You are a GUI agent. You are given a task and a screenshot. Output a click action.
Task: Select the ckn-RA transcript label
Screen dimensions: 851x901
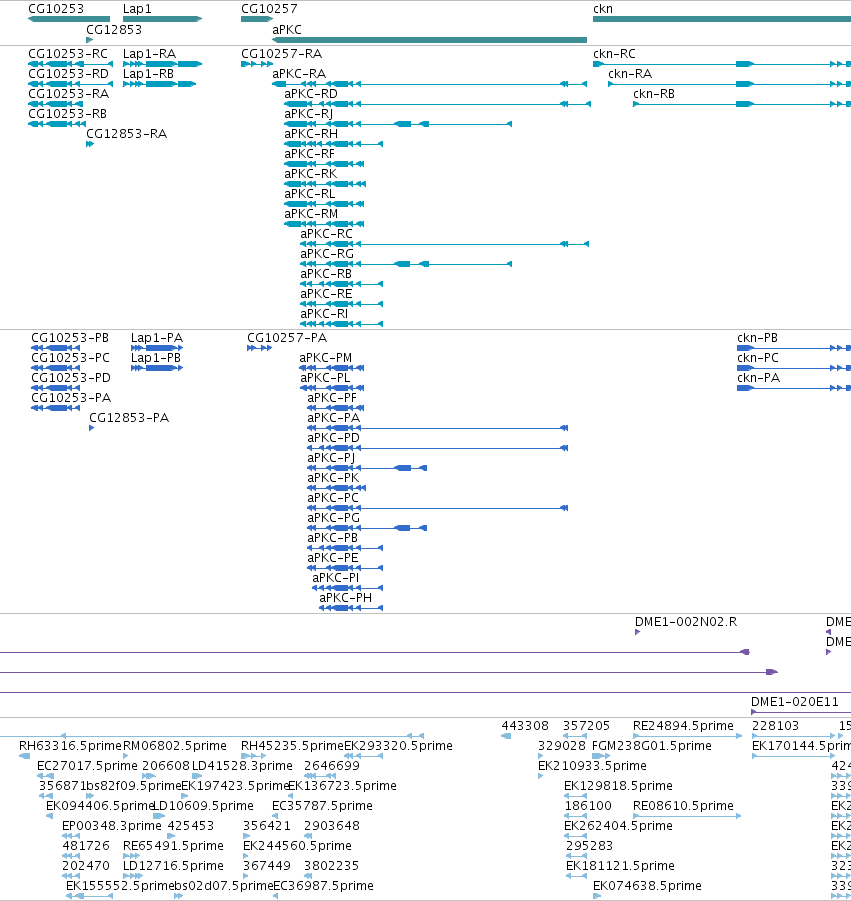[x=630, y=74]
